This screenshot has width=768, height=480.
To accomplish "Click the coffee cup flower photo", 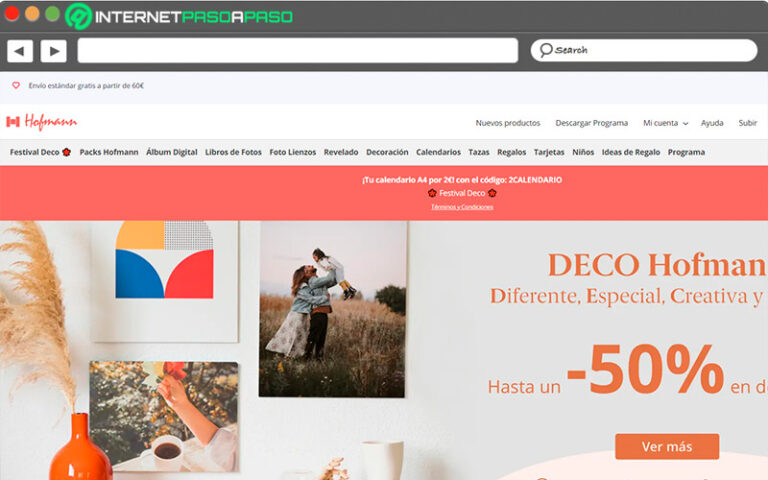I will coord(164,416).
